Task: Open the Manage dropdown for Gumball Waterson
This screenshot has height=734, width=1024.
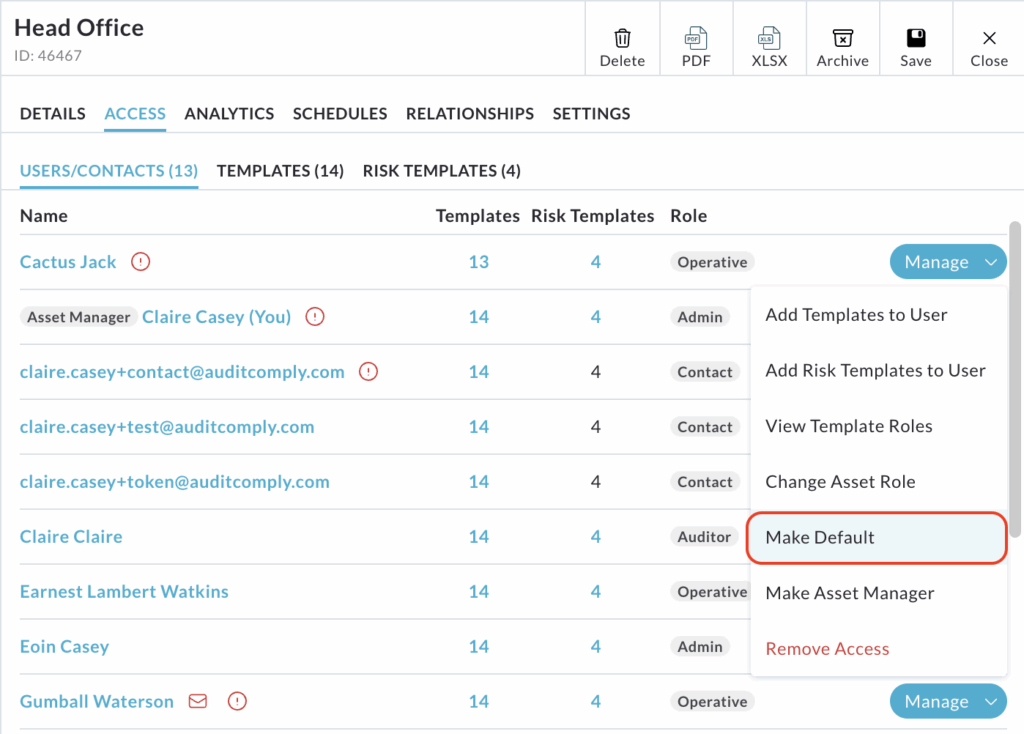Action: point(948,702)
